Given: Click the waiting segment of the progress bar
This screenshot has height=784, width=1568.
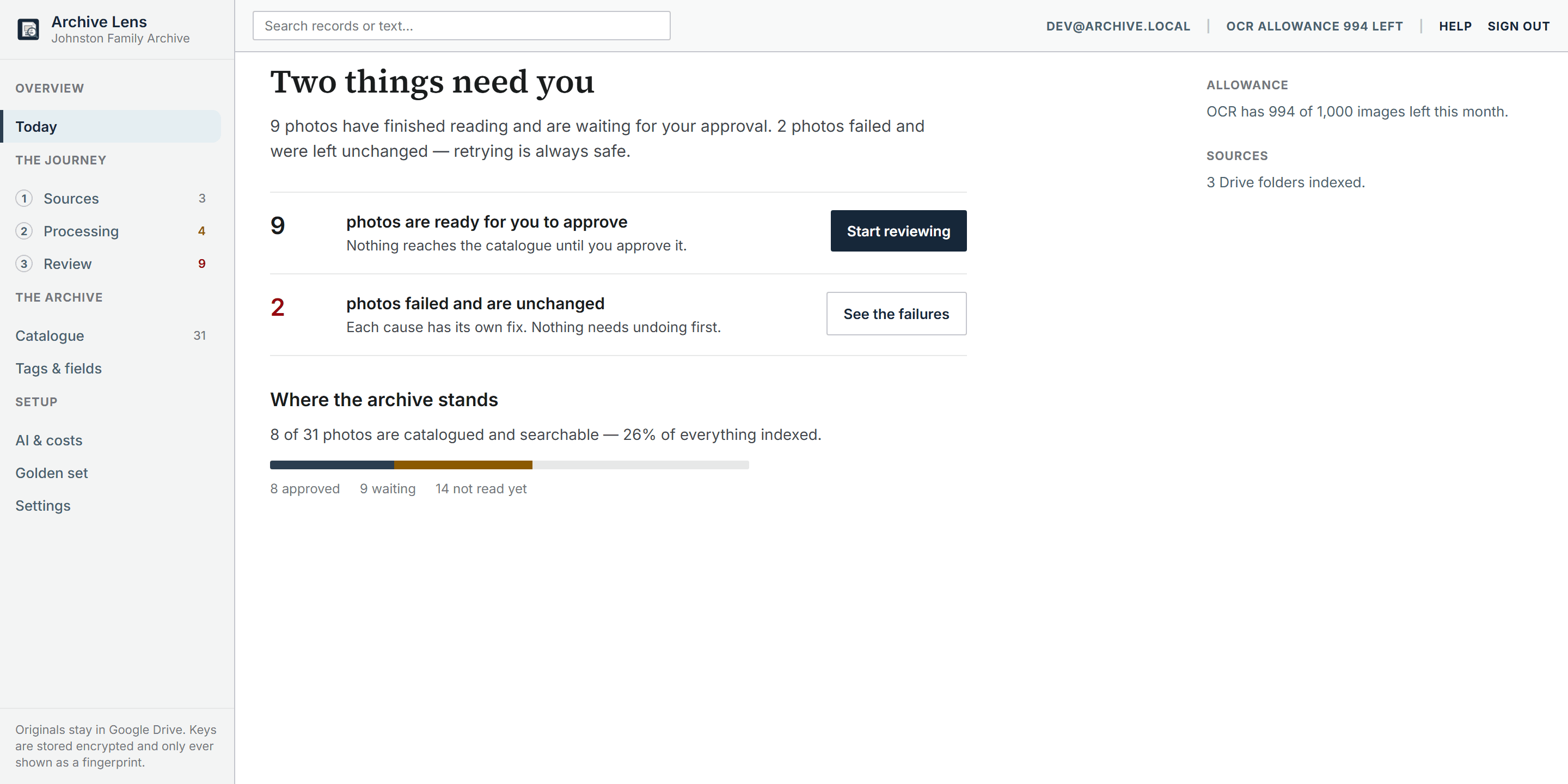Looking at the screenshot, I should click(x=463, y=465).
